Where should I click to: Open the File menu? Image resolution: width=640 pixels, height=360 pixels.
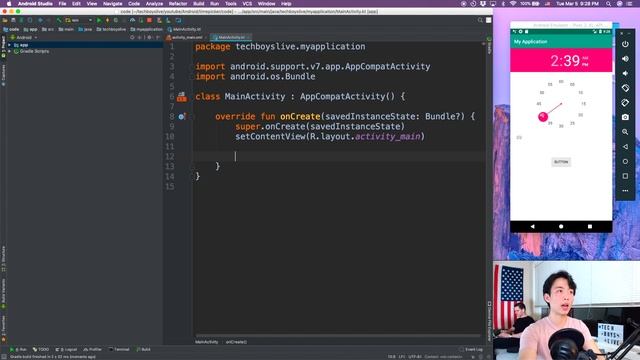click(x=62, y=3)
